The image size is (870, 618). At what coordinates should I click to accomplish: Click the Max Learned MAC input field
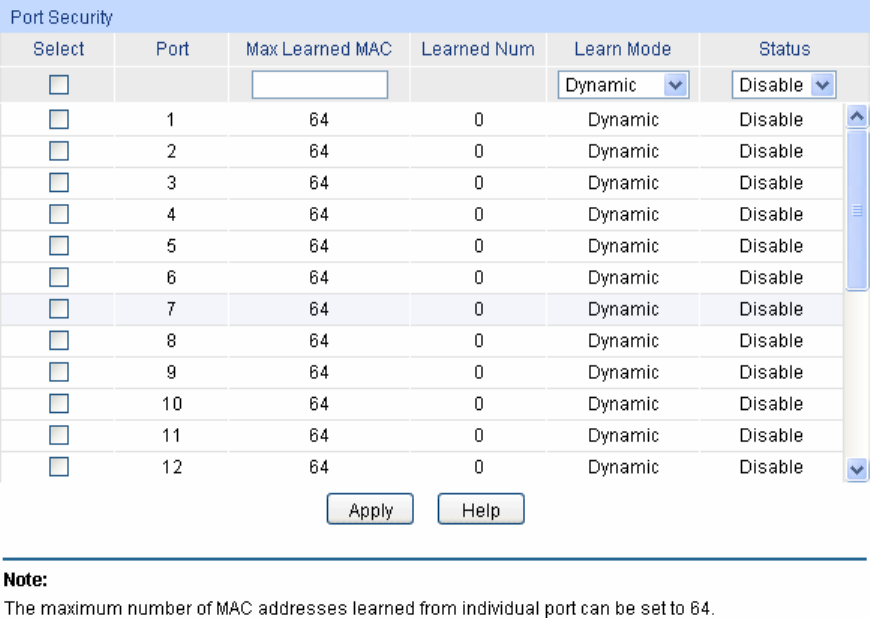click(x=319, y=86)
